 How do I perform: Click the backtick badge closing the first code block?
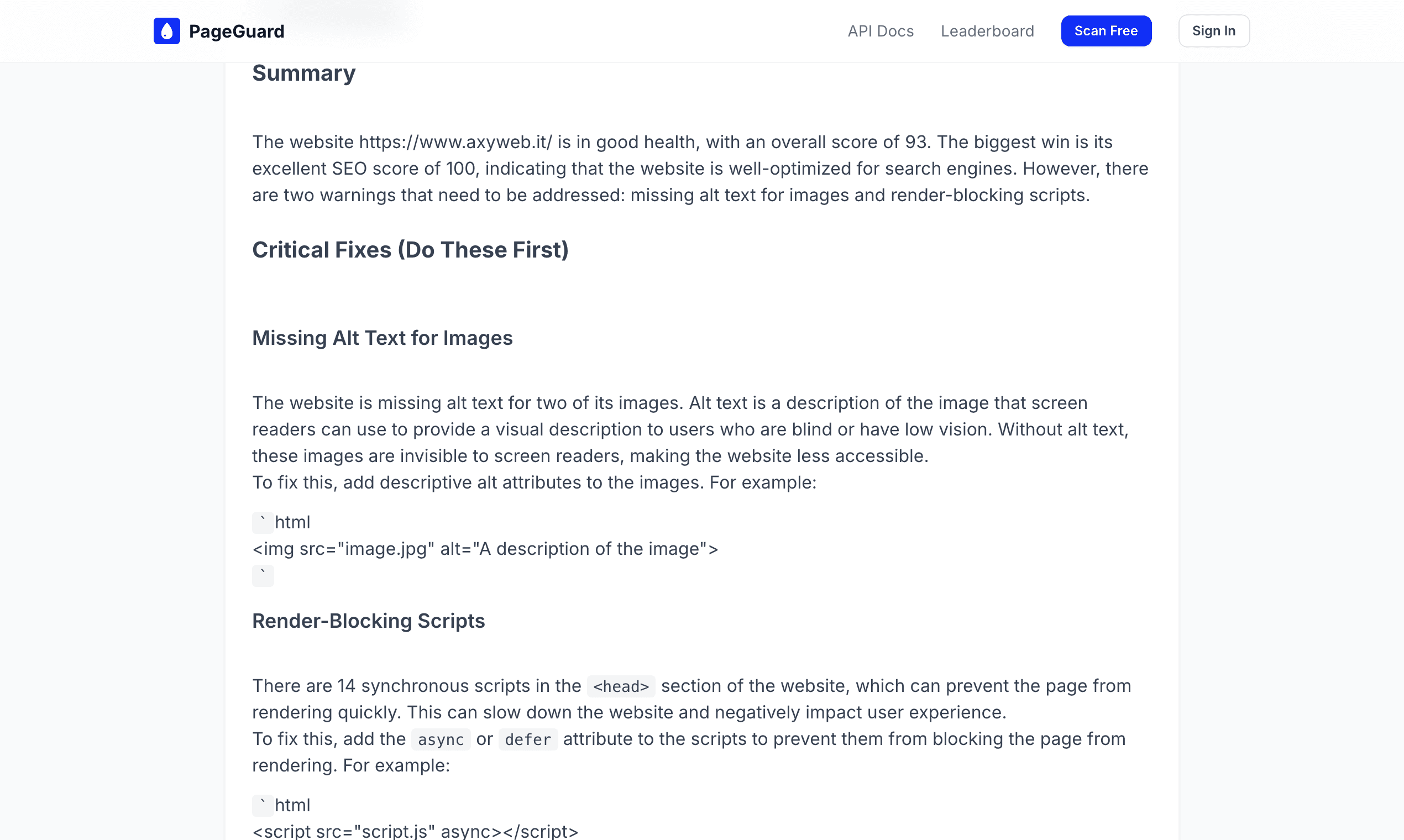tap(263, 576)
